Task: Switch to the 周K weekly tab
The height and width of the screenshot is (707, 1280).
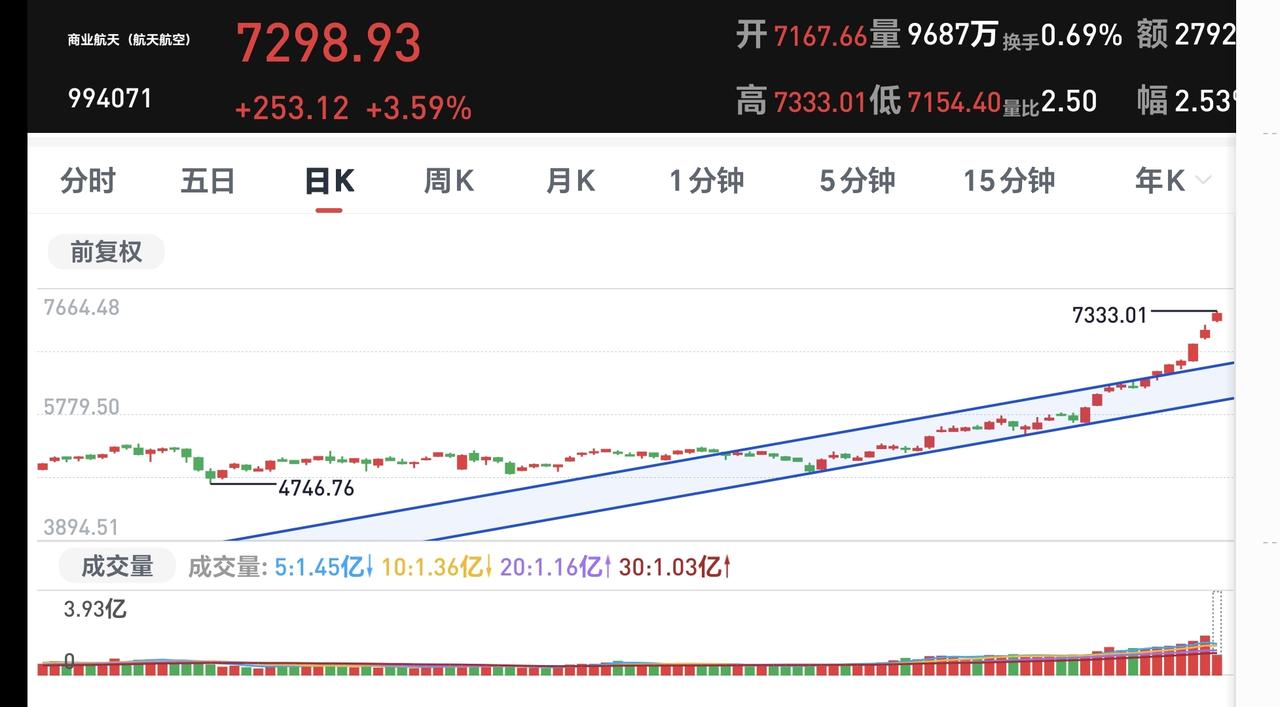Action: pyautogui.click(x=449, y=181)
